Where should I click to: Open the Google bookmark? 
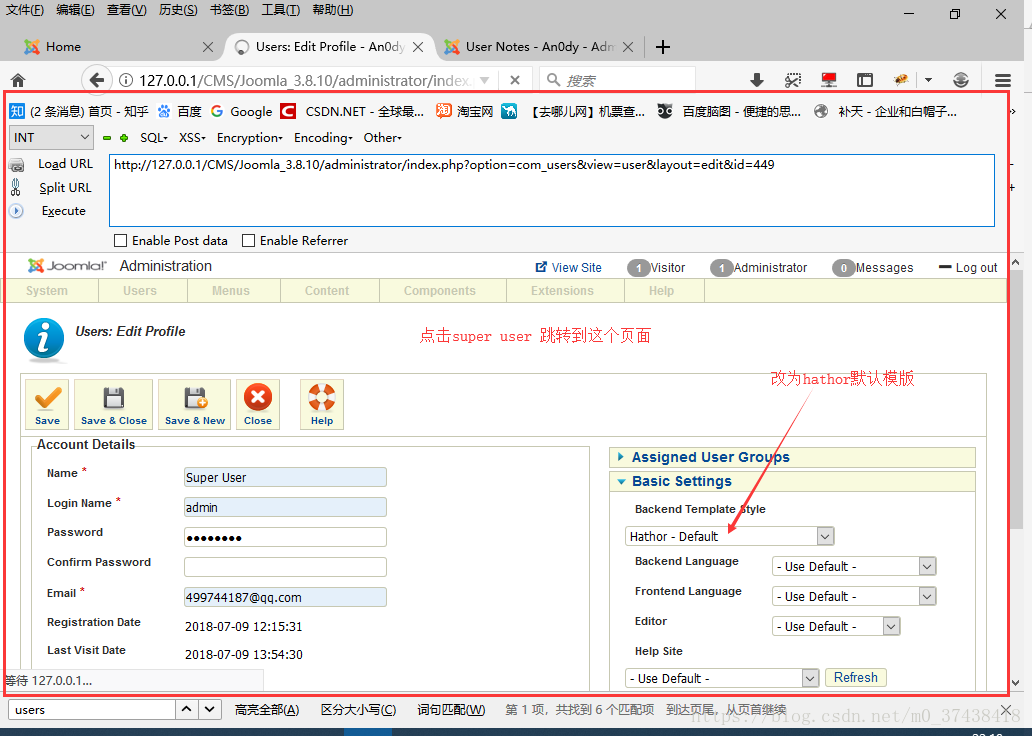click(241, 111)
